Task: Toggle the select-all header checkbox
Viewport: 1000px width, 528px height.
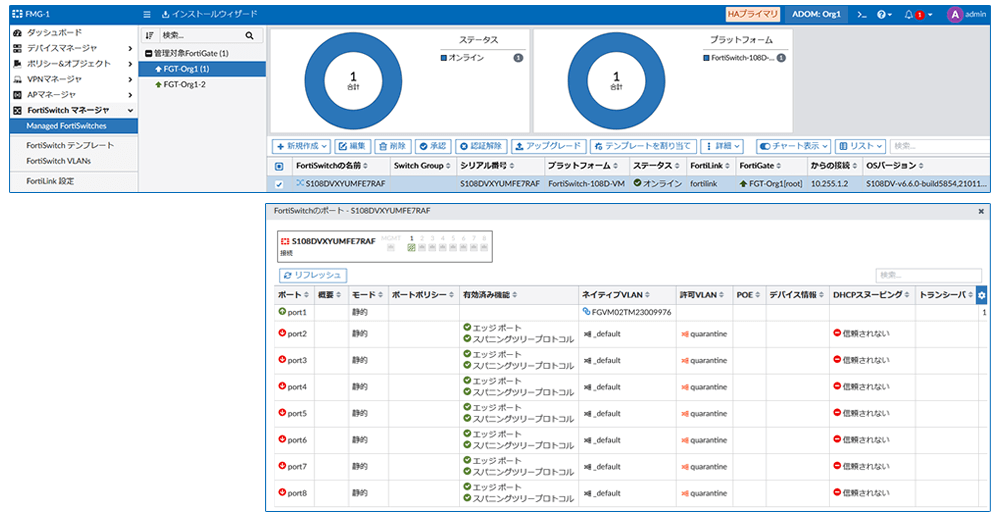Action: (x=279, y=166)
